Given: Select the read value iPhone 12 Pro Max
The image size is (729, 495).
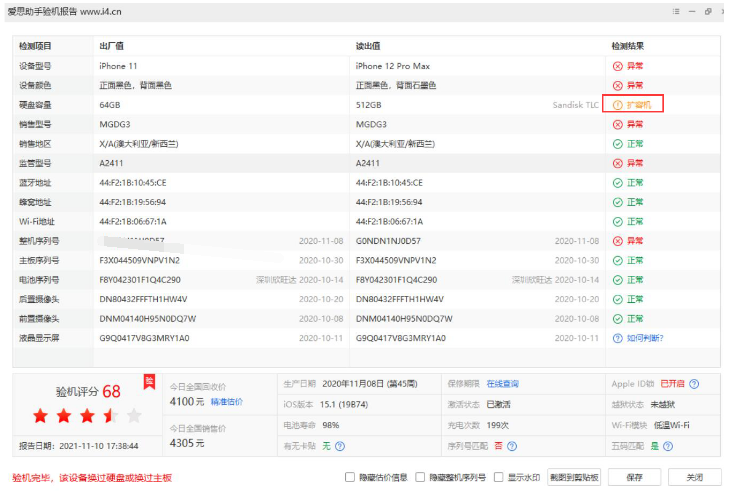Looking at the screenshot, I should [x=393, y=66].
